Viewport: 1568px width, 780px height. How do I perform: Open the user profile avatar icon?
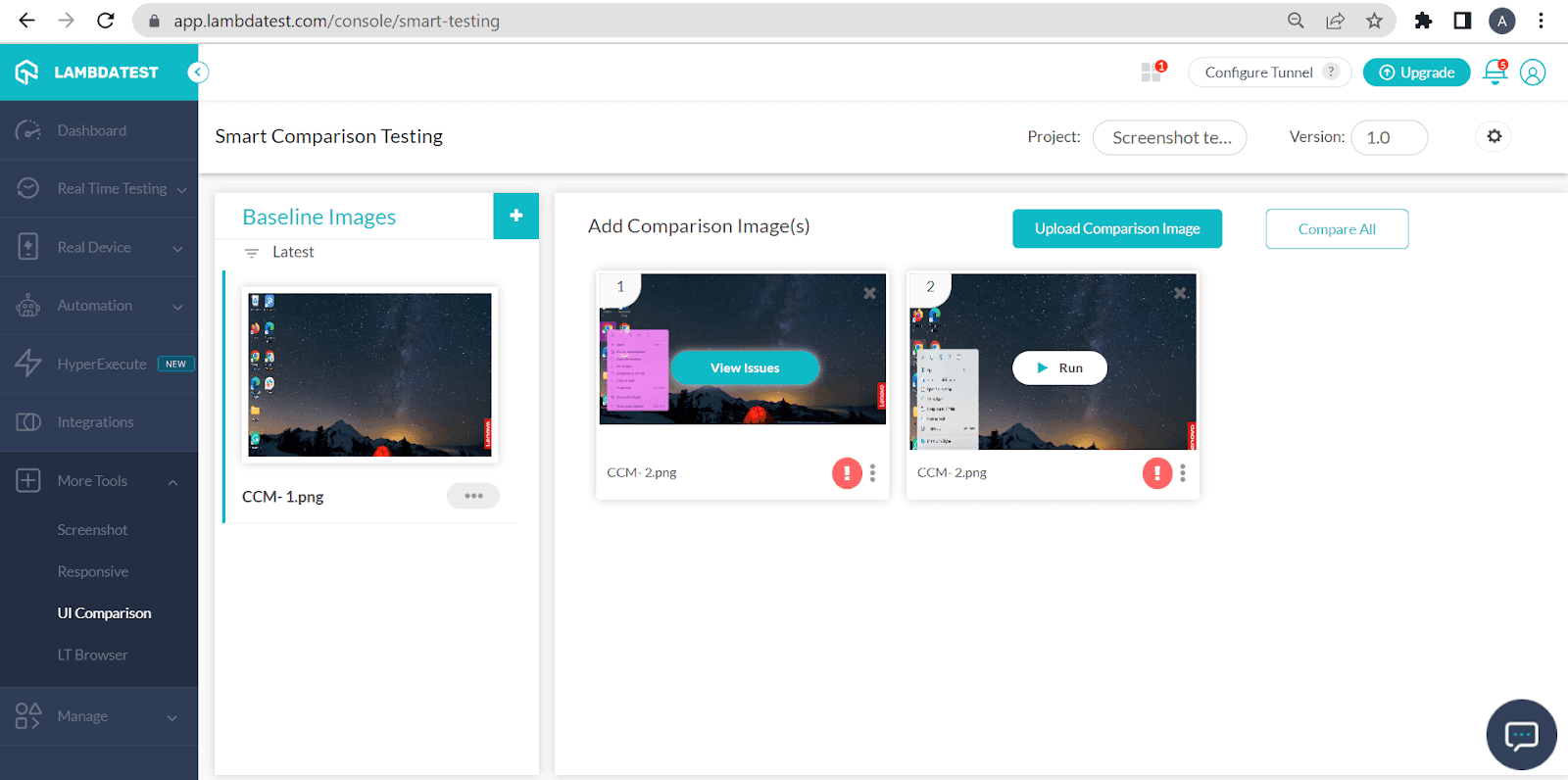tap(1533, 73)
